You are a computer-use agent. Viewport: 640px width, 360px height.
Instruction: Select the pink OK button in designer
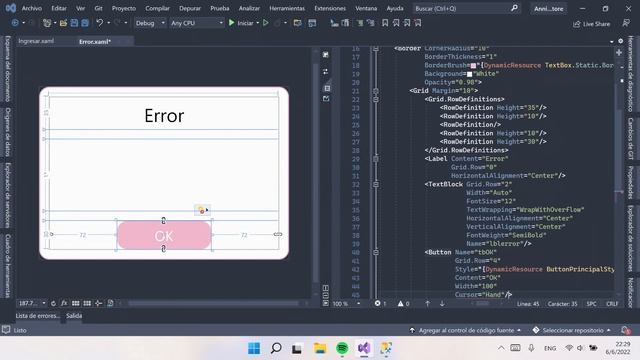click(x=164, y=236)
